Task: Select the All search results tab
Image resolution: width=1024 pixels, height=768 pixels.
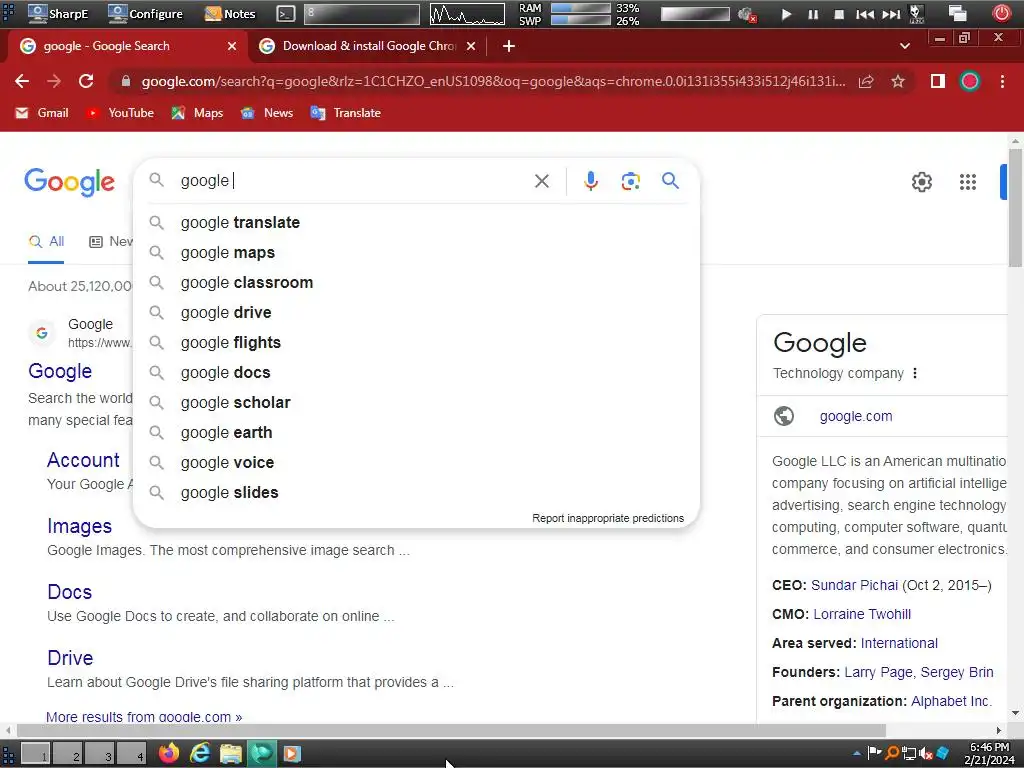Action: pos(46,242)
